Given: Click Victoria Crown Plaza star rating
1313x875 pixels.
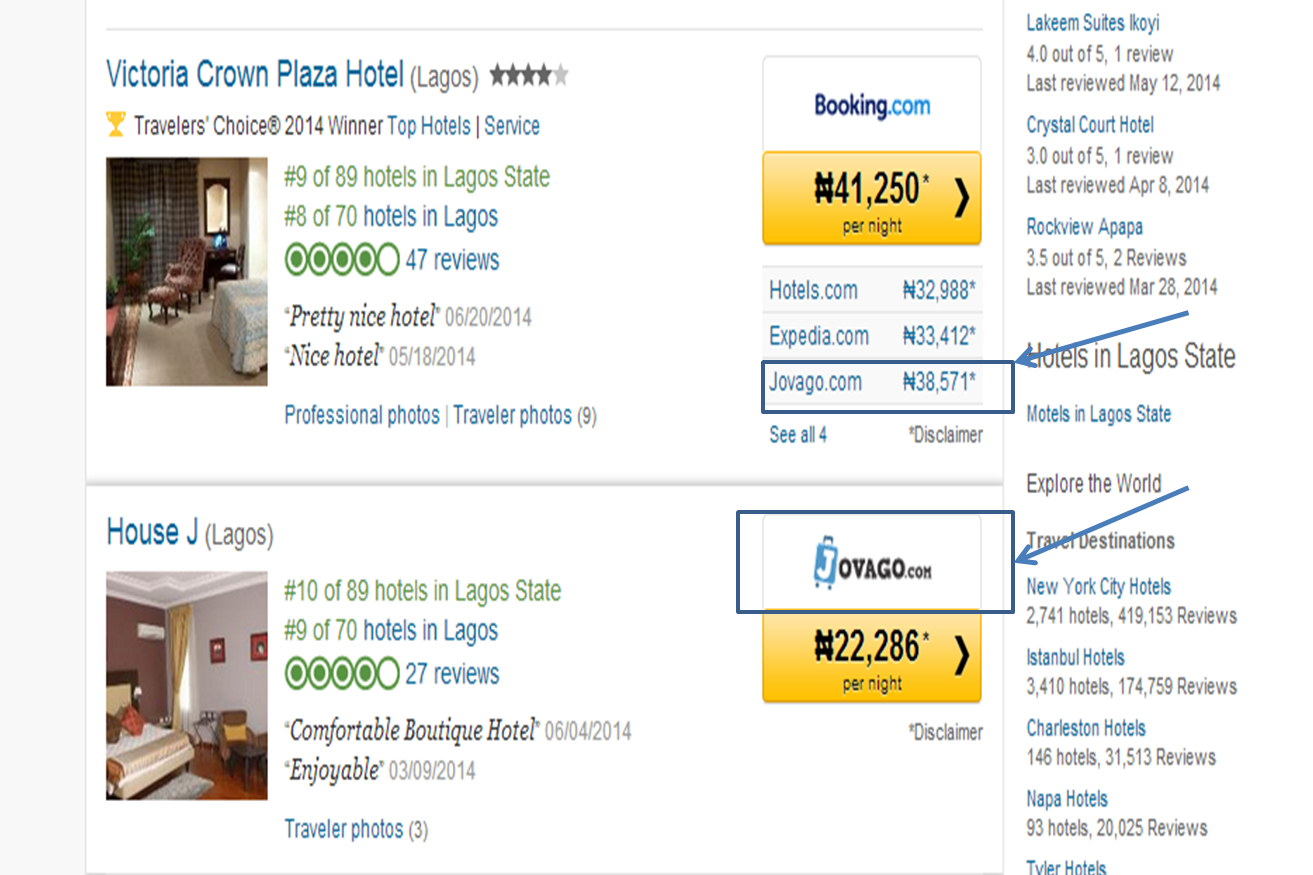Looking at the screenshot, I should pos(529,75).
